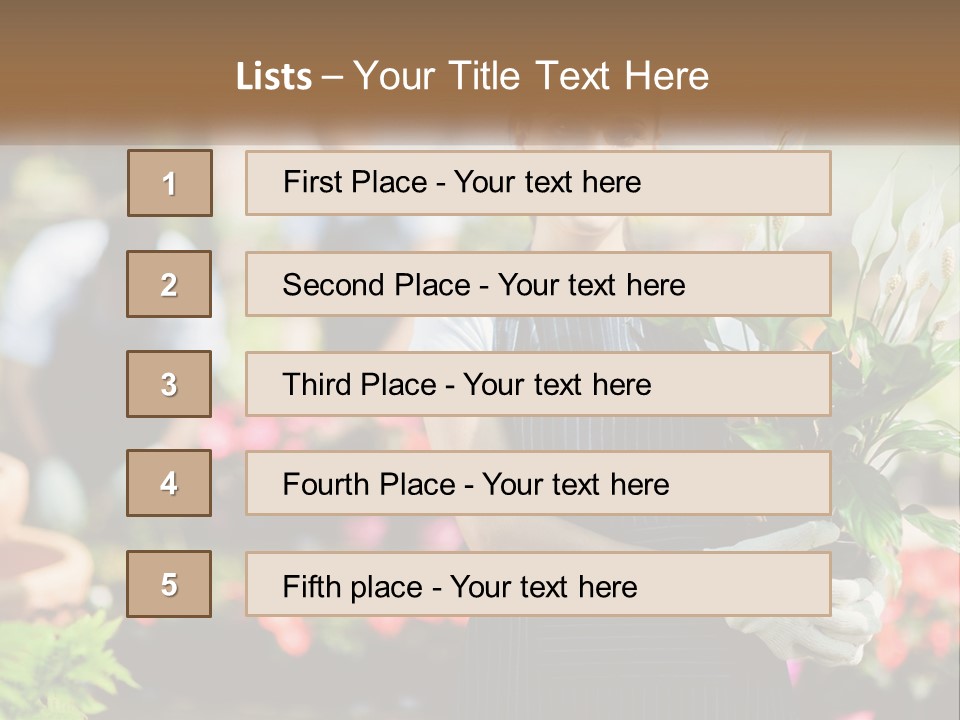Click the number 3 box
The width and height of the screenshot is (960, 720).
tap(169, 384)
